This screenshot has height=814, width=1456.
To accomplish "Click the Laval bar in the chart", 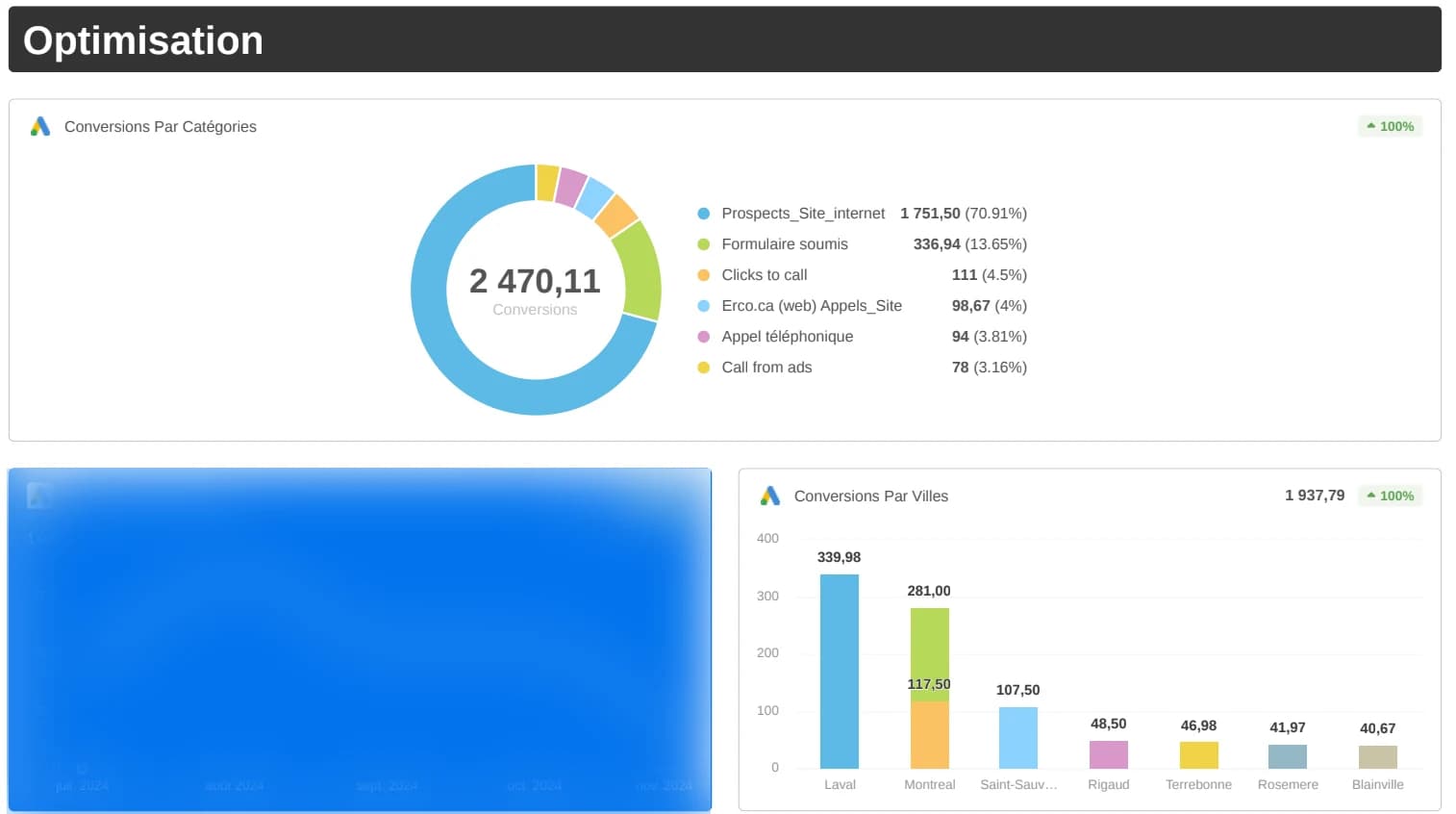I will click(x=840, y=671).
